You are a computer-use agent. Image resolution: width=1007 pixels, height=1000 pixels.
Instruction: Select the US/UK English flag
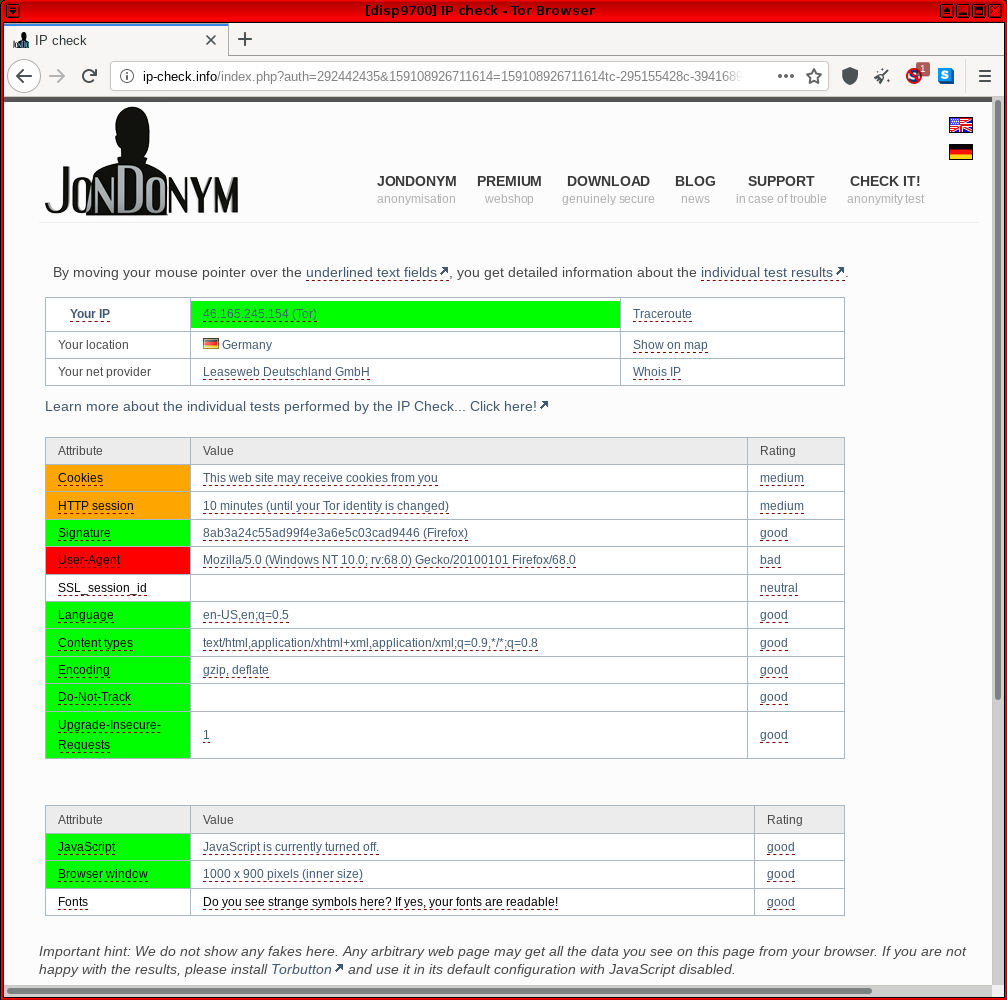(x=960, y=125)
